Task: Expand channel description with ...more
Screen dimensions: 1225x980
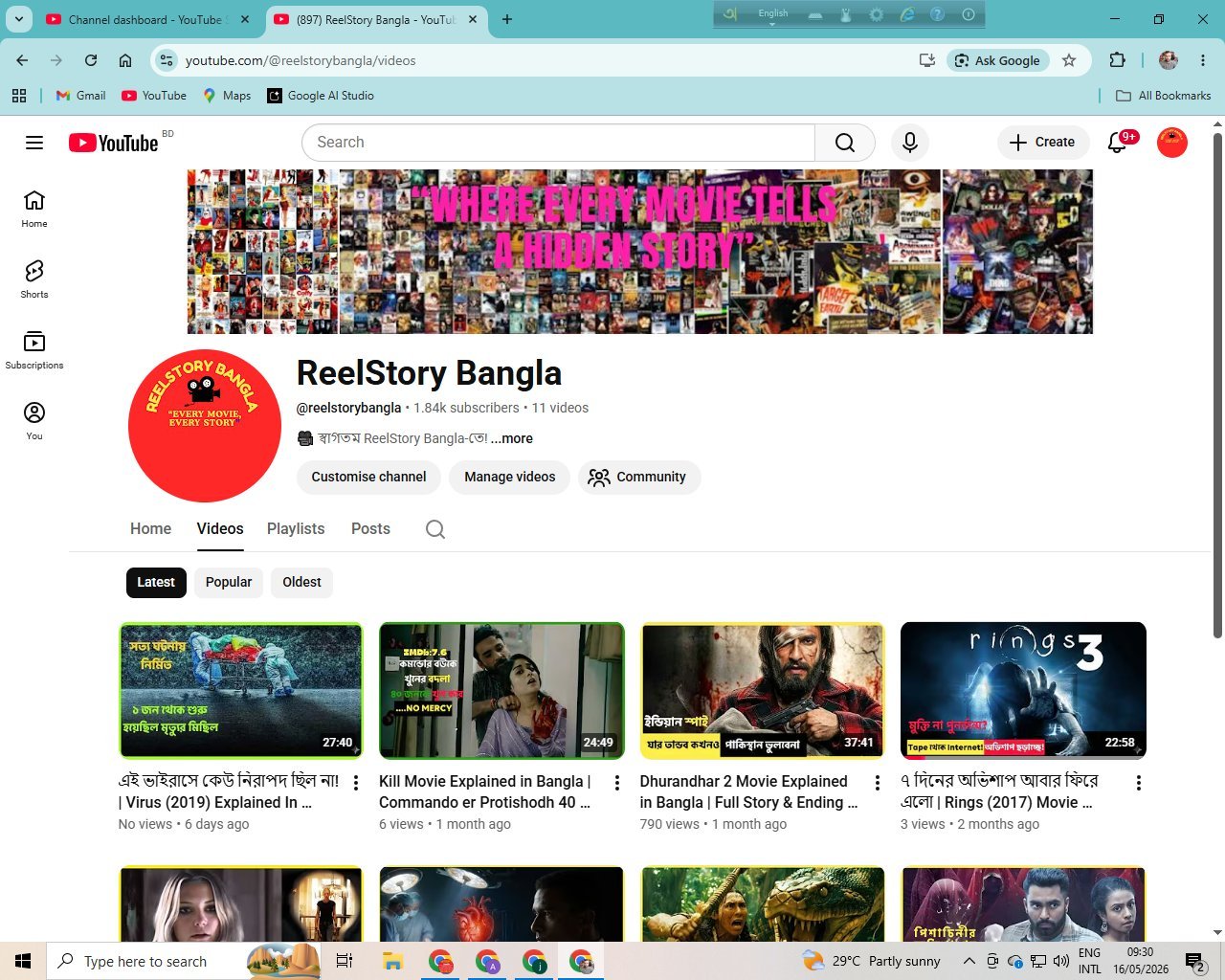Action: [512, 438]
